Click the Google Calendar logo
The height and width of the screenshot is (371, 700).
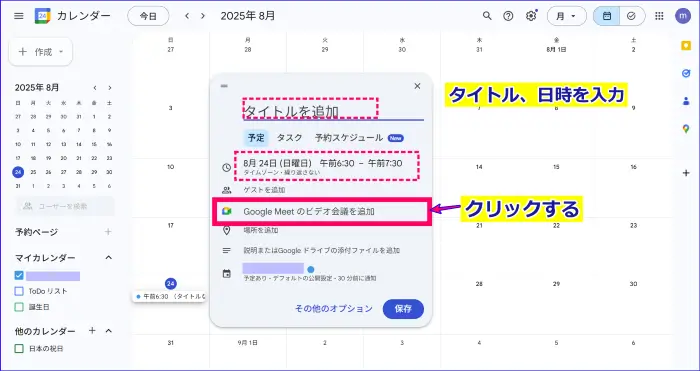point(42,16)
